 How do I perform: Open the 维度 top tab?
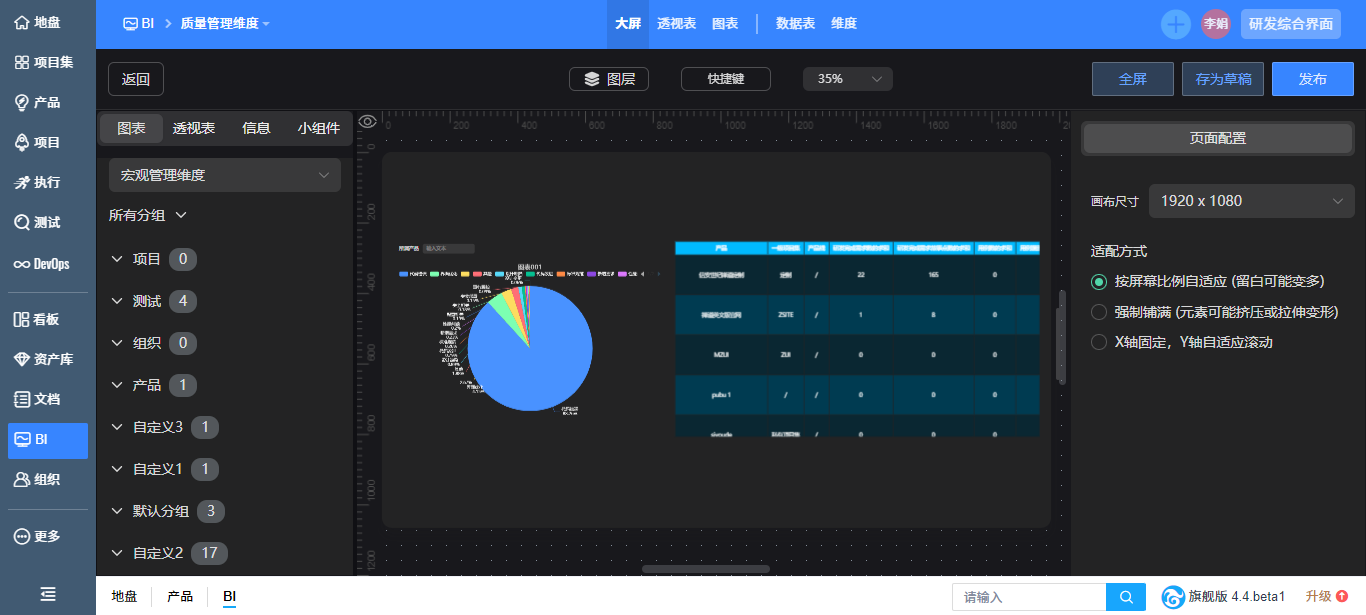[844, 24]
